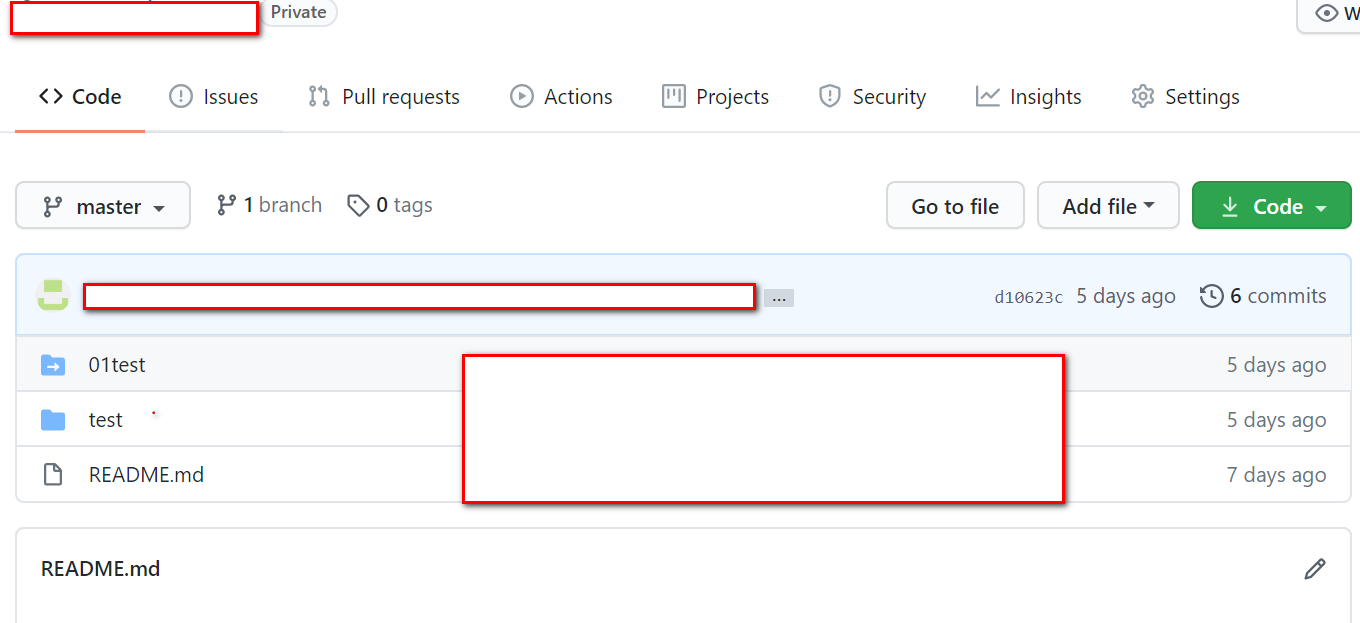Switch to the Issues tab

tap(214, 97)
